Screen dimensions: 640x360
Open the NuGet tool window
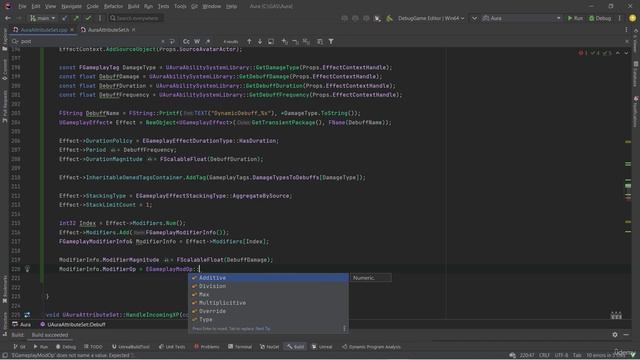269,347
